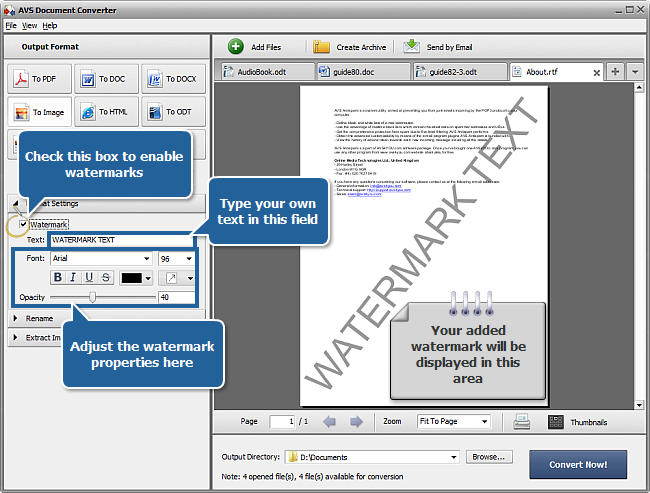Switch to the AudioBook.odt tab
Screen dimensions: 650x493
[267, 72]
